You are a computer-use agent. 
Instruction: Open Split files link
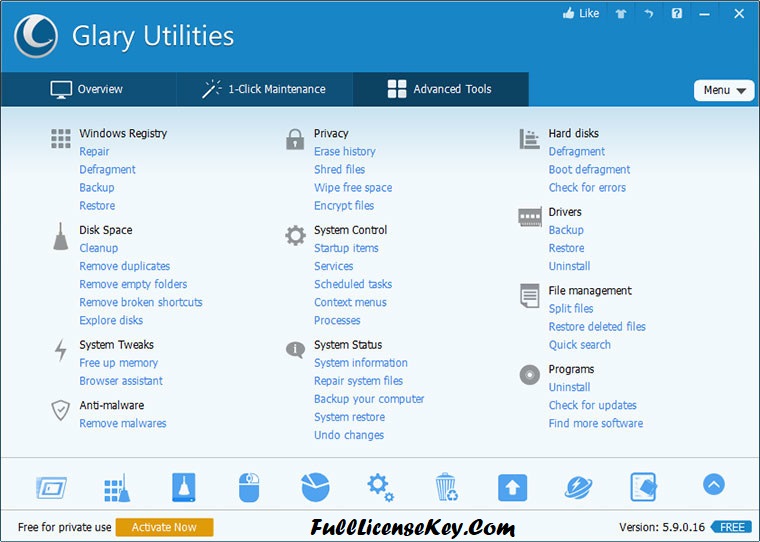pyautogui.click(x=571, y=308)
